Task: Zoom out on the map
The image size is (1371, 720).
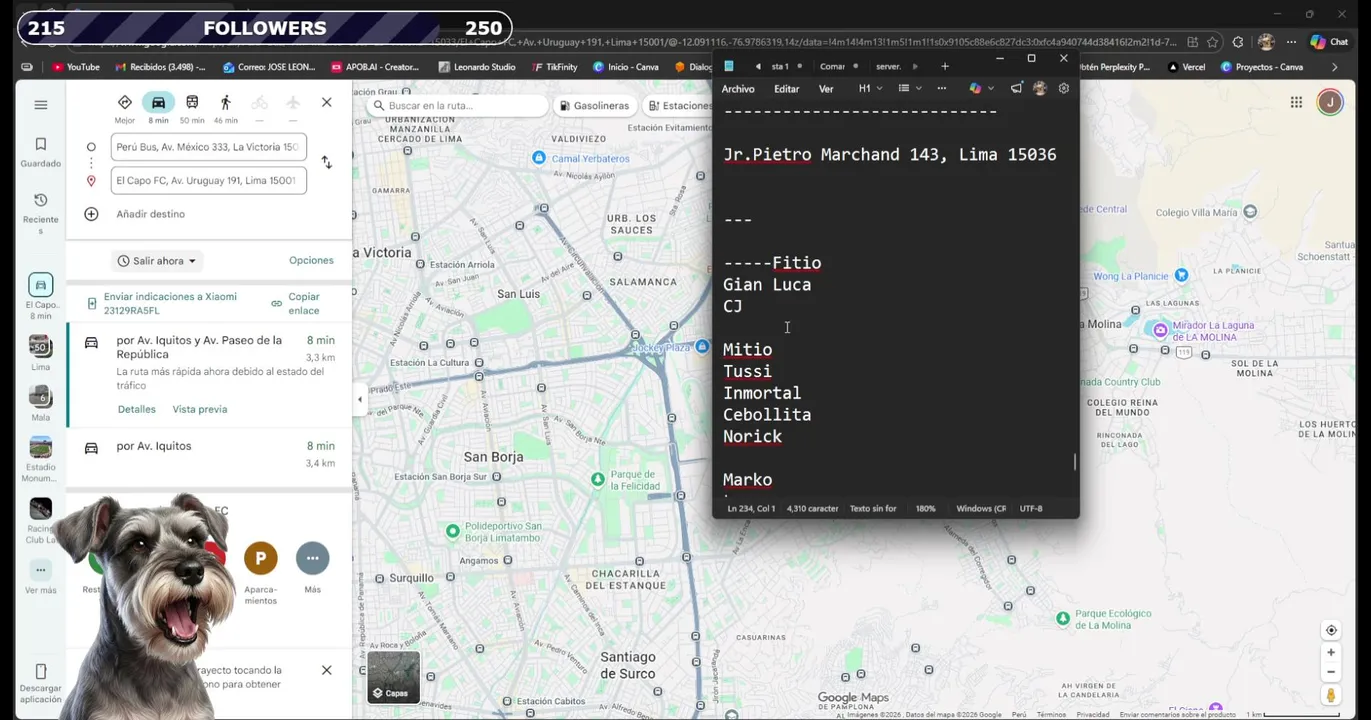Action: pos(1331,672)
